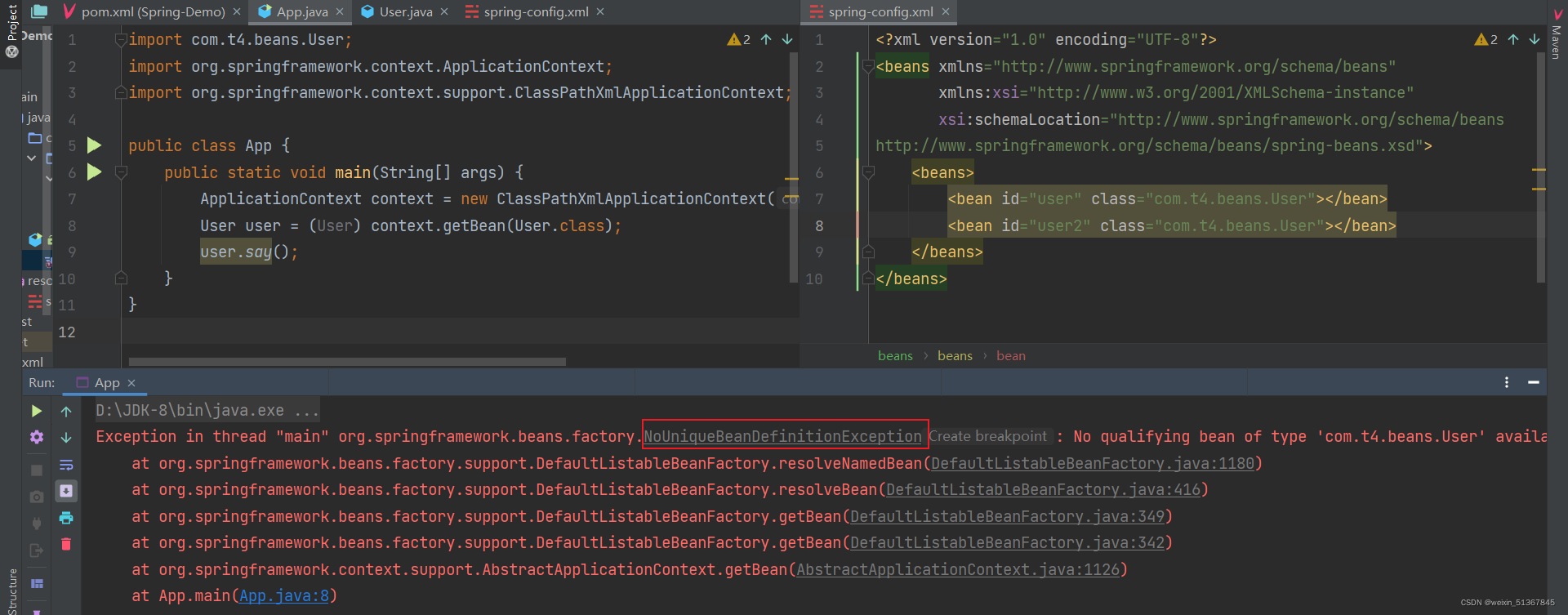Viewport: 1568px width, 615px height.
Task: Open the Maven tool window stripe
Action: click(1557, 34)
